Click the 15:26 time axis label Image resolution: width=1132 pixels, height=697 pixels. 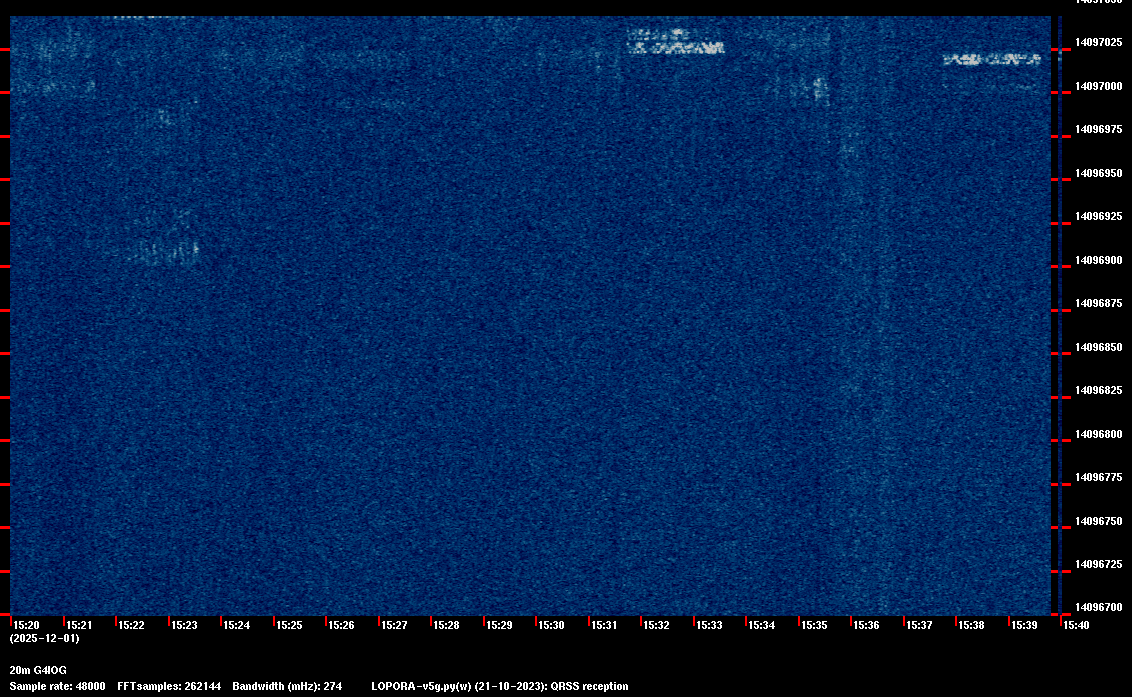click(x=341, y=625)
